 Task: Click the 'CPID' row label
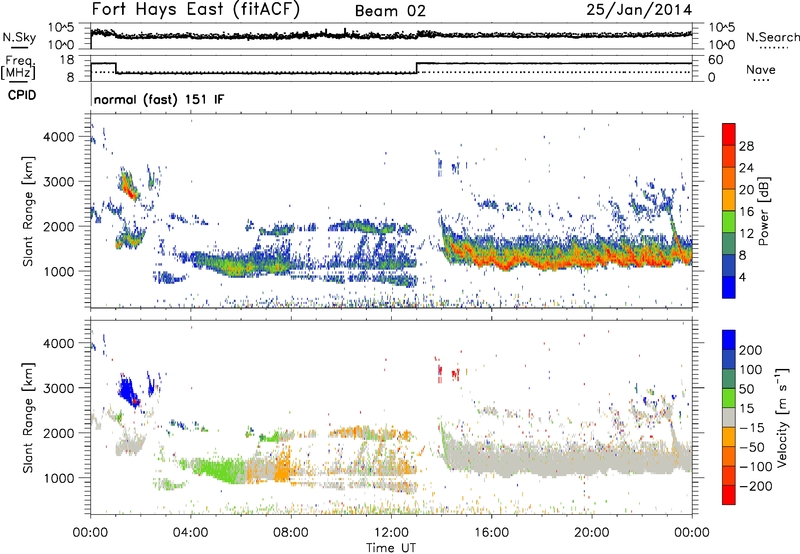22,95
